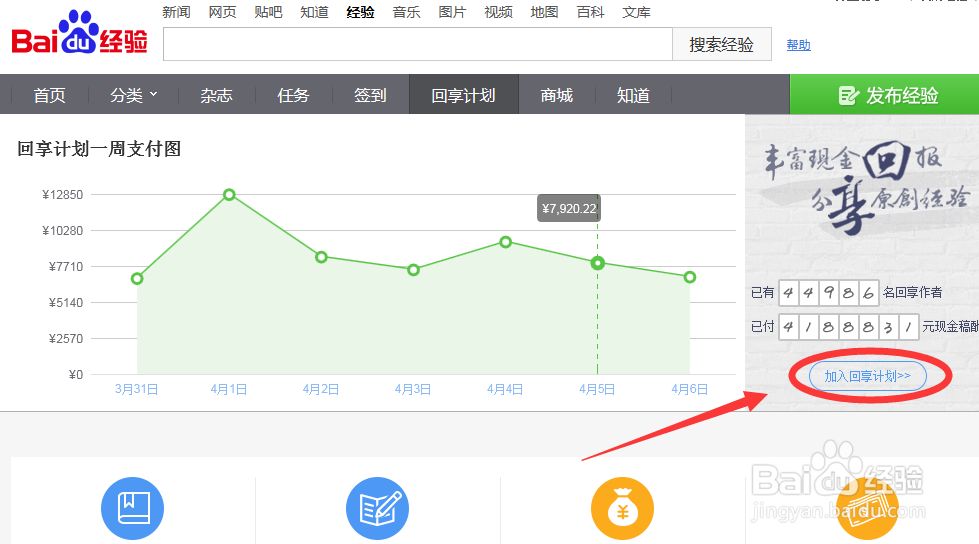The width and height of the screenshot is (979, 544).
Task: Open the blue book icon
Action: (x=132, y=508)
